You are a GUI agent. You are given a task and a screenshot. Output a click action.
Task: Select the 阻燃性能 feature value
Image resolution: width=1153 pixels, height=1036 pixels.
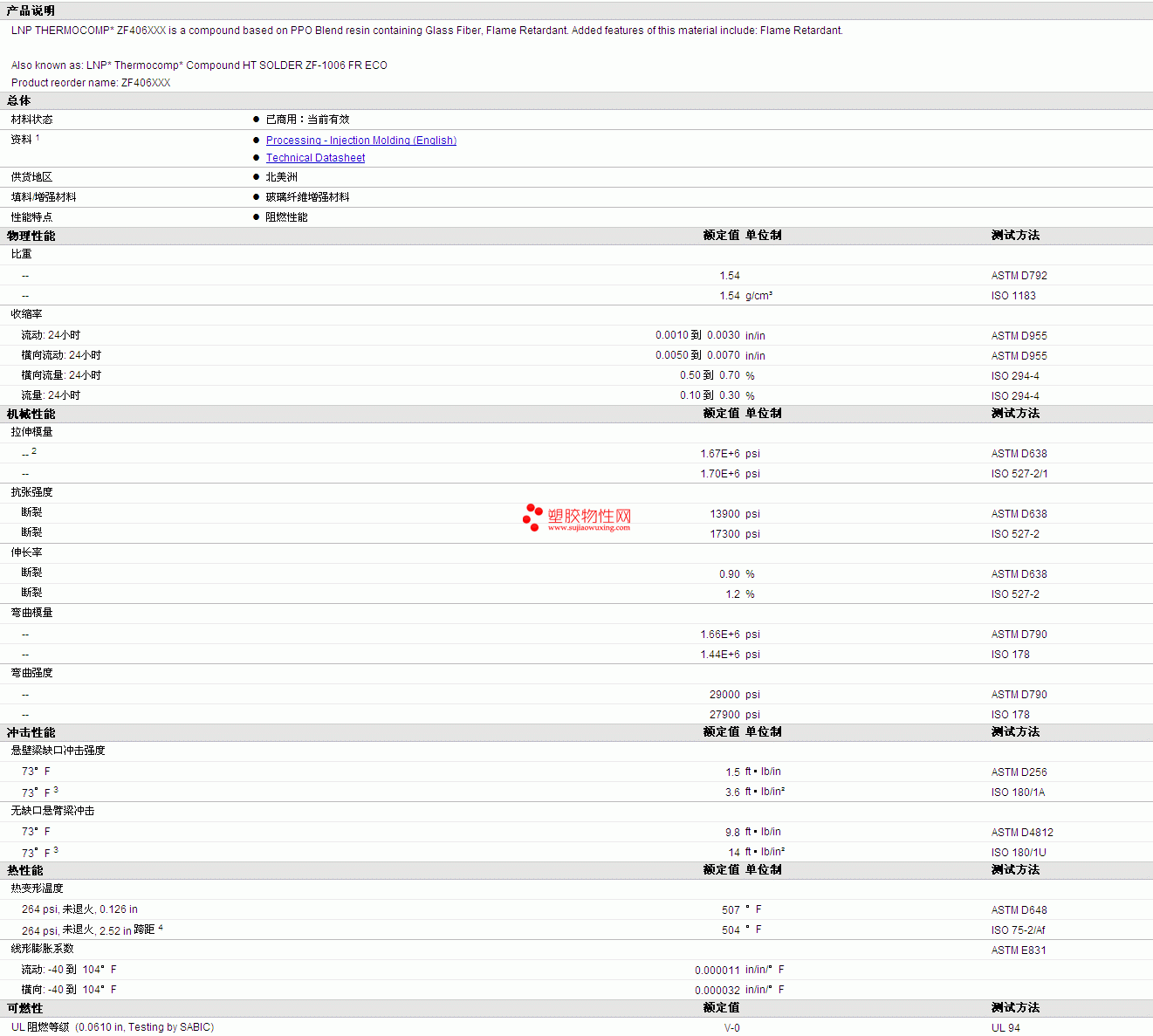[x=287, y=217]
